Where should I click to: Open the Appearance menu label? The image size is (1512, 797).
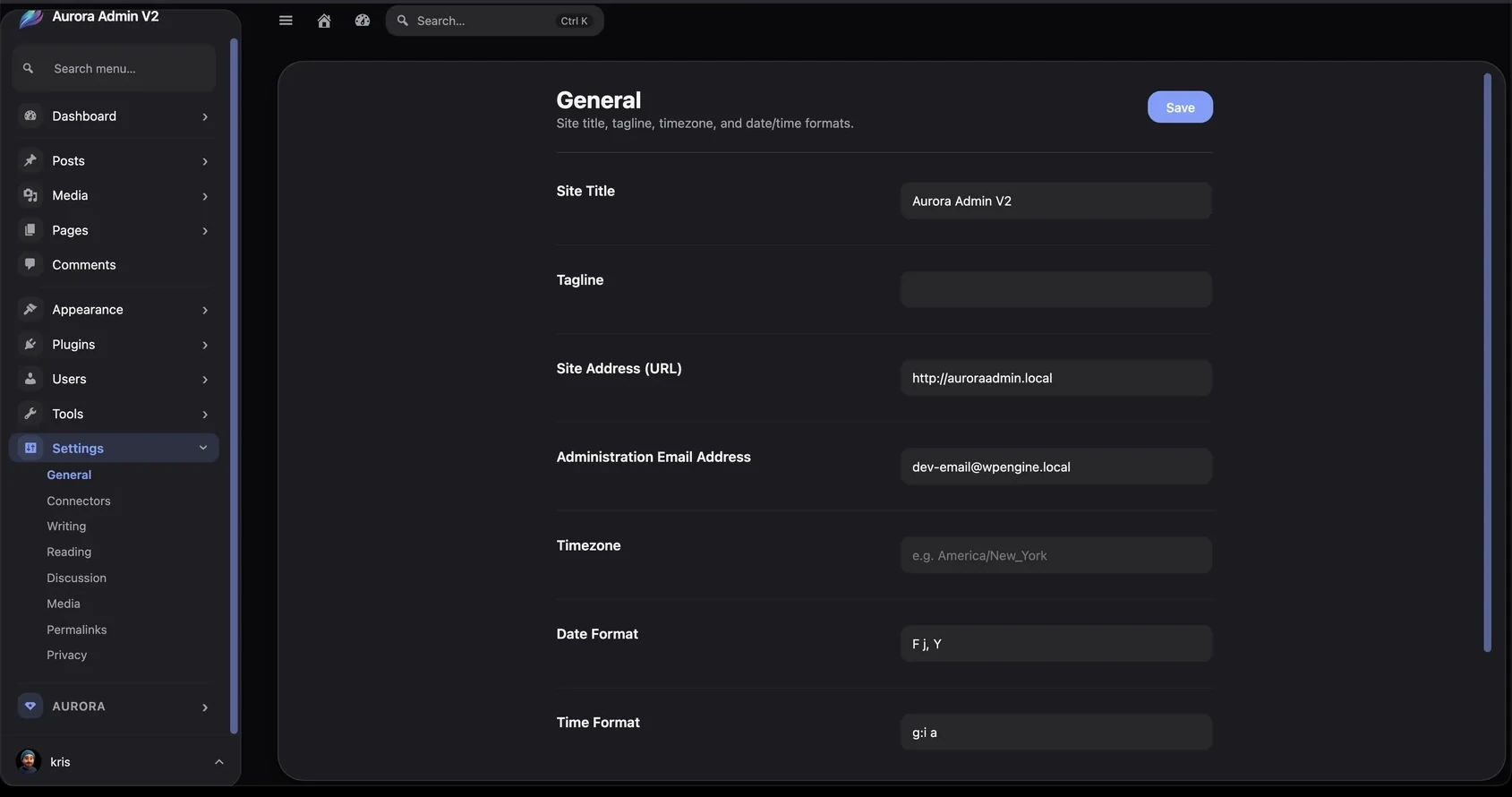point(88,309)
